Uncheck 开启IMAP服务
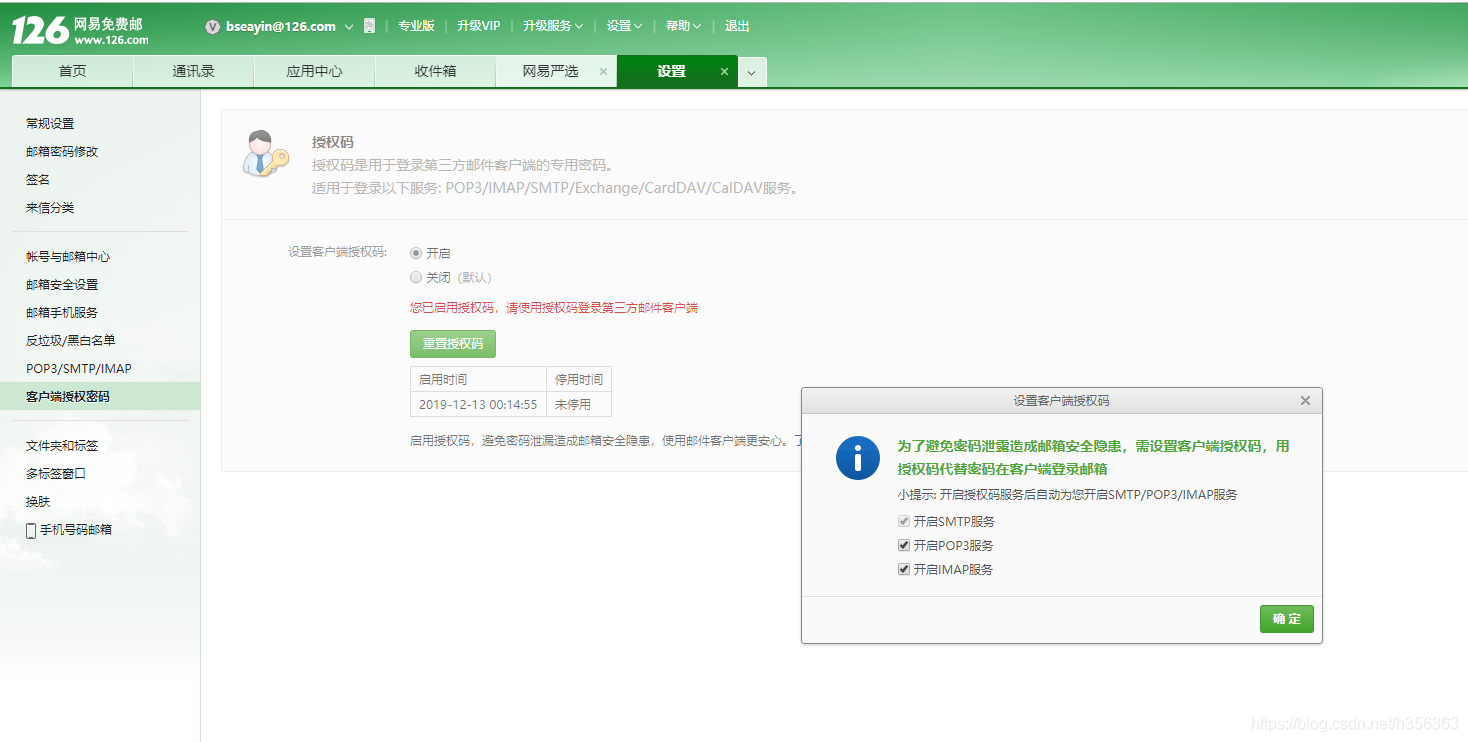The image size is (1468, 742). 903,569
